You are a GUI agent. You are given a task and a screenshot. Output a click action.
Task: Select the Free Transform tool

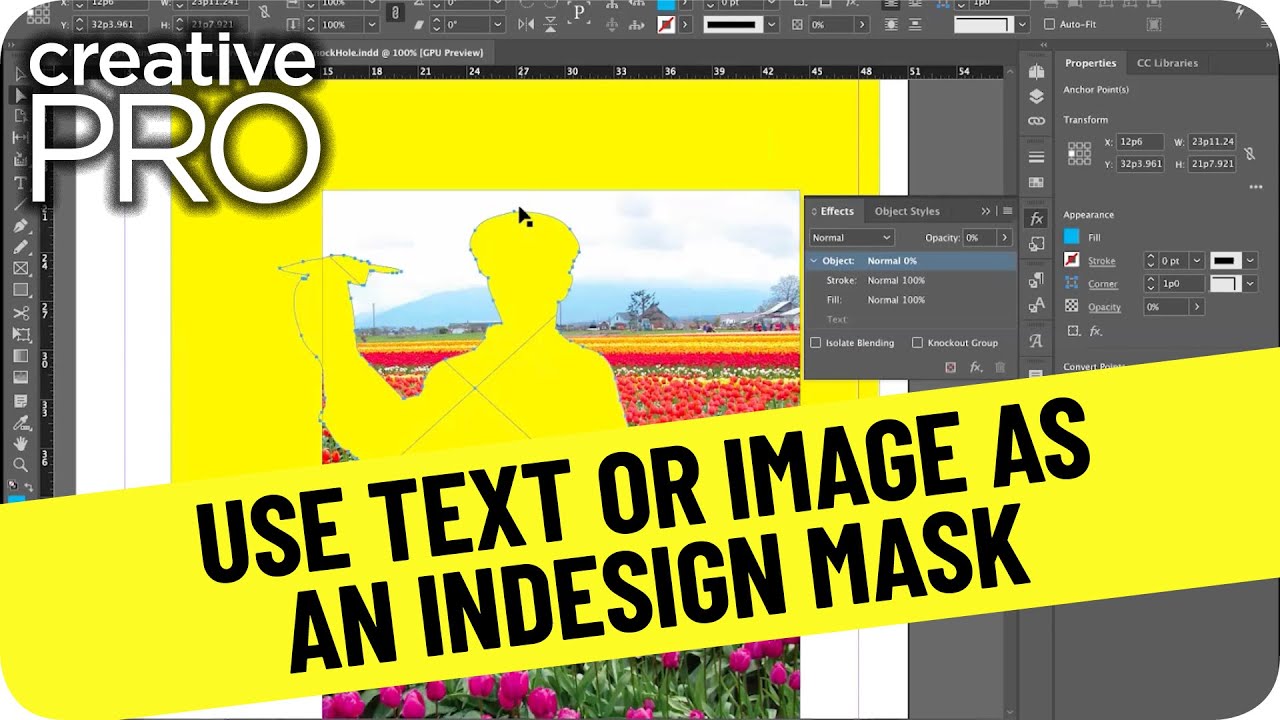(x=20, y=334)
